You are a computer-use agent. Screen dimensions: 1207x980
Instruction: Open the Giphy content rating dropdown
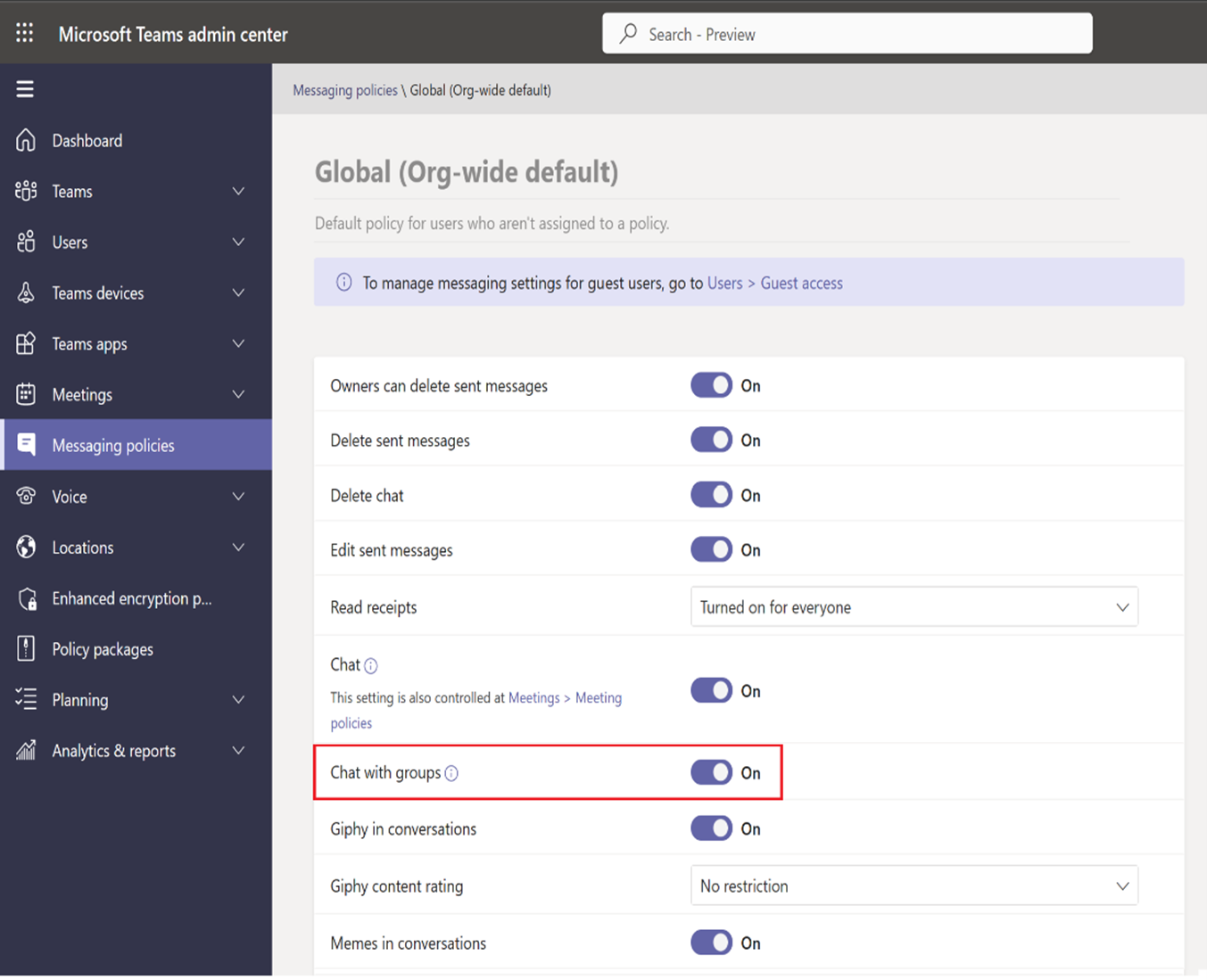pos(914,885)
